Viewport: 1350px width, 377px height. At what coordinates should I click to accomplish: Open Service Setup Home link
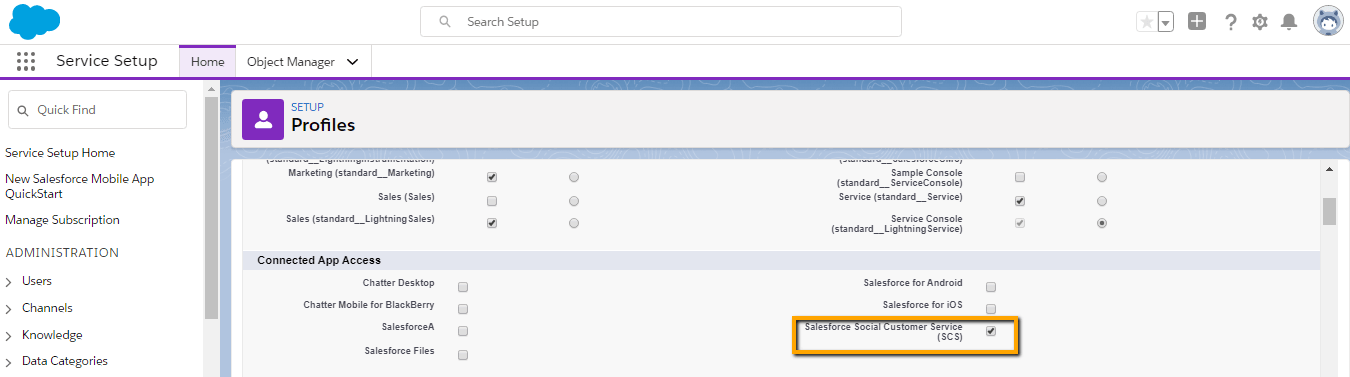(x=60, y=153)
